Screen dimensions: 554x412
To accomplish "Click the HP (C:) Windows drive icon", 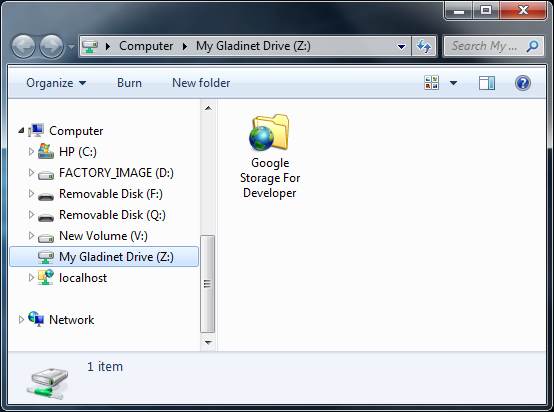I will (x=46, y=151).
